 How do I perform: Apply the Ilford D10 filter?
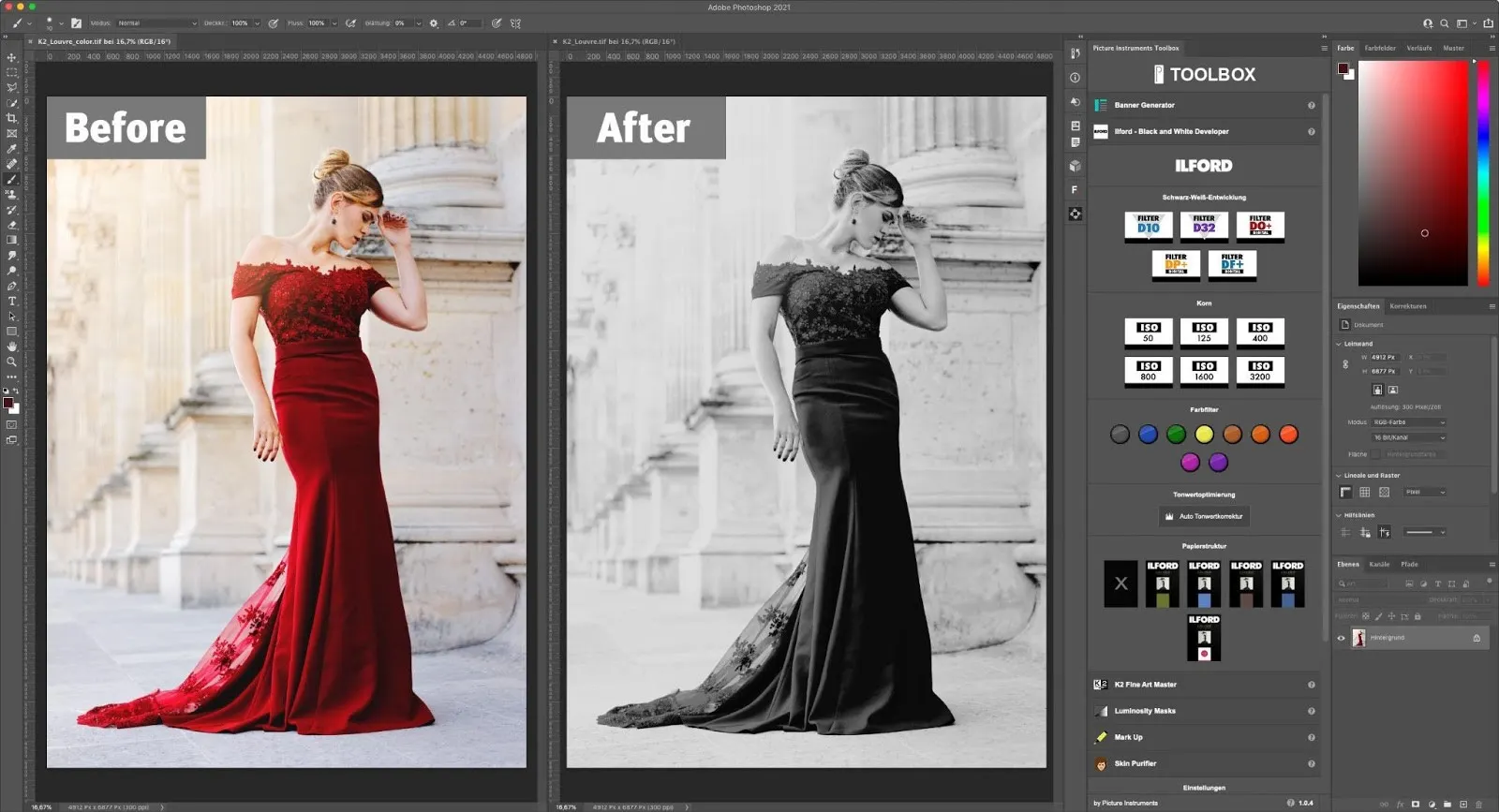1148,226
